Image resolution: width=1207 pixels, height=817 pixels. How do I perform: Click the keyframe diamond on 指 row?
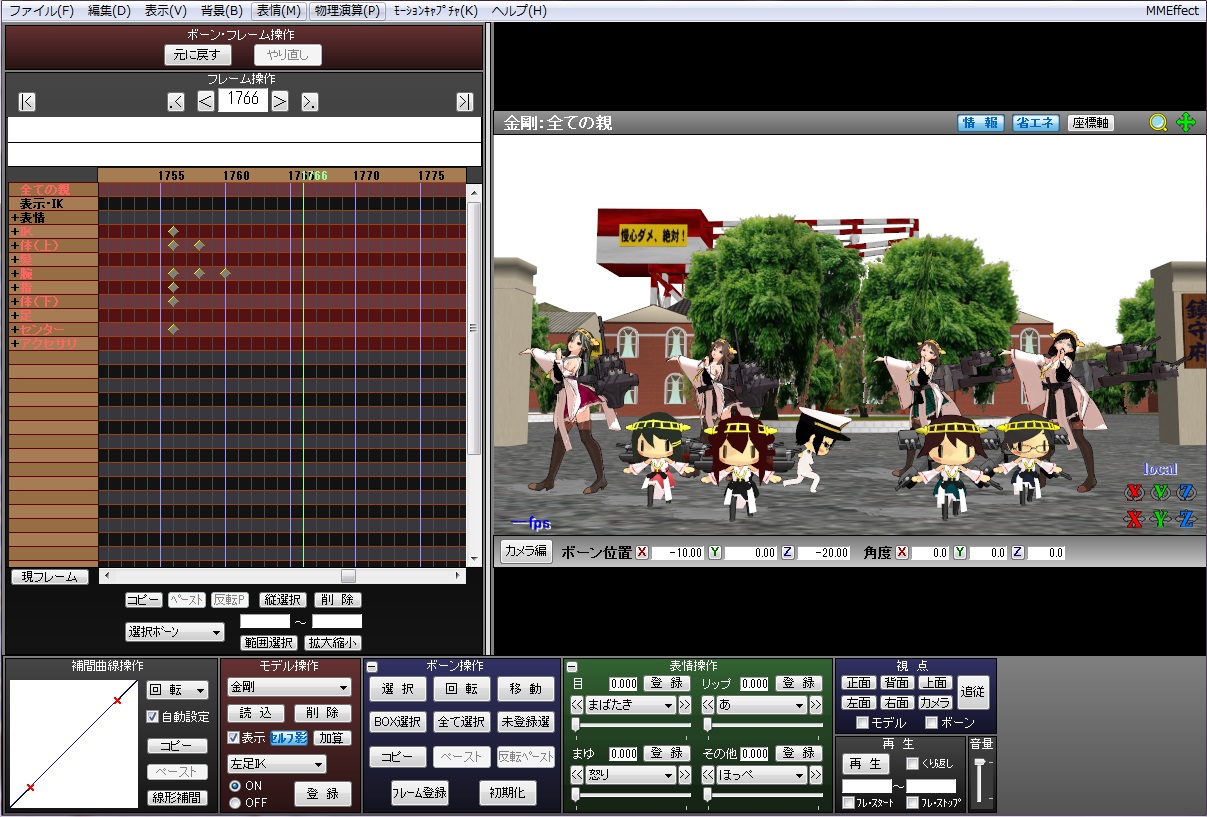pyautogui.click(x=173, y=287)
